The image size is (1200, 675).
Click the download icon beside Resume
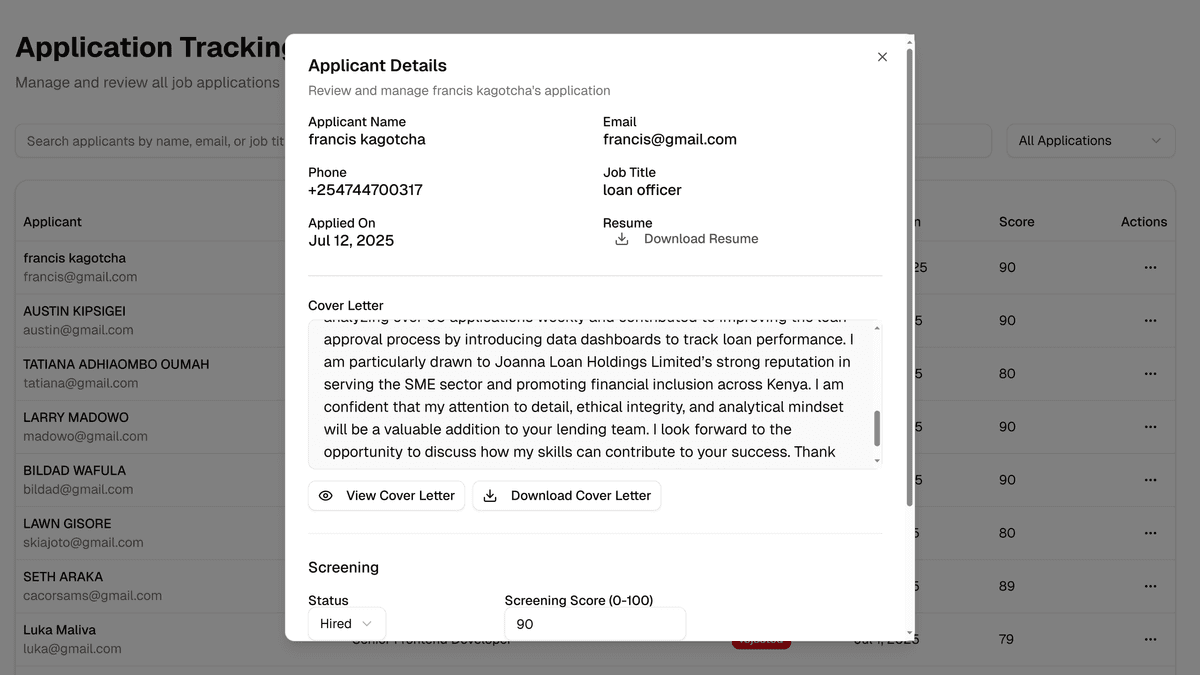(x=621, y=239)
